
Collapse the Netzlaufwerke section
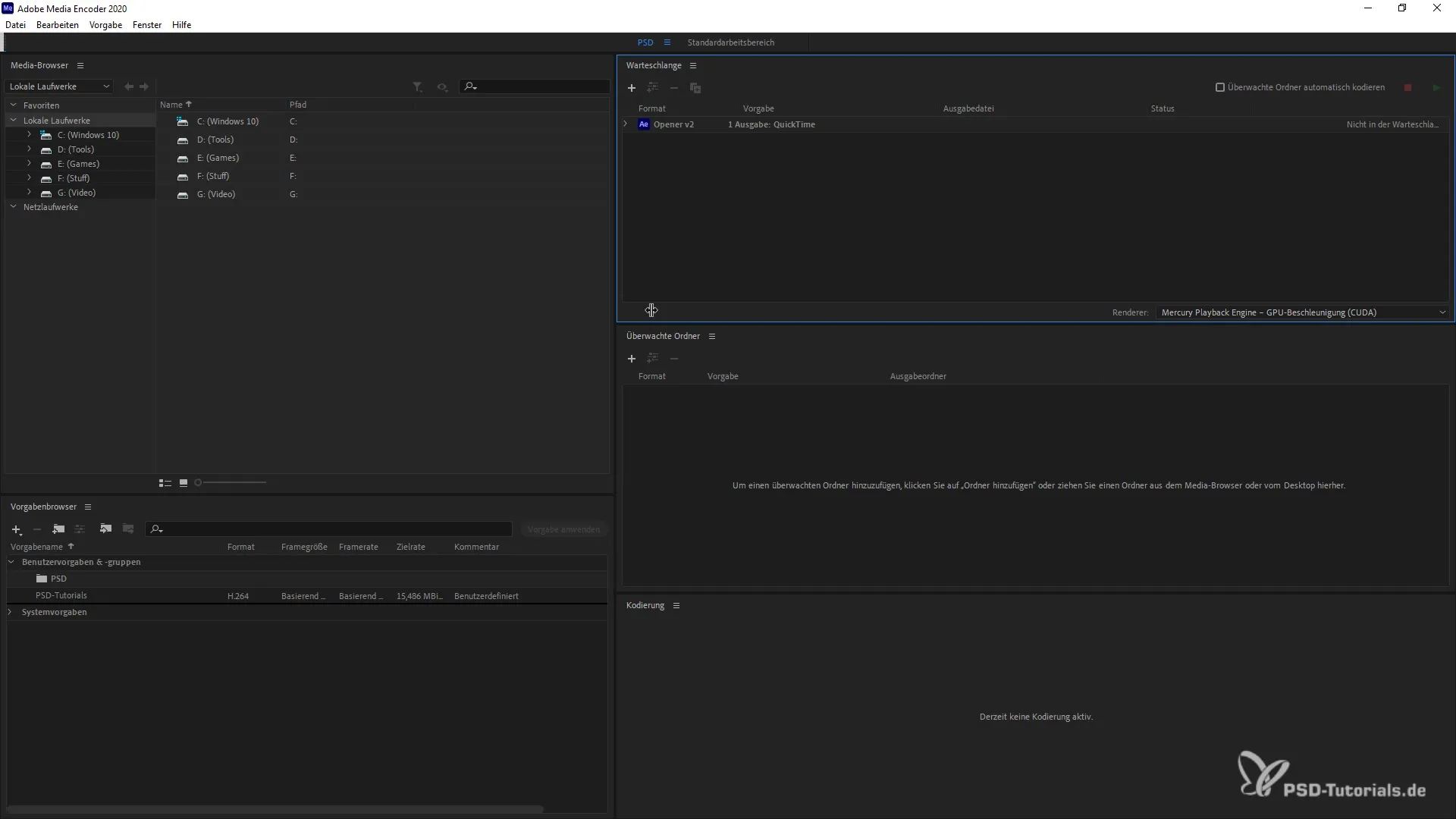[x=13, y=207]
